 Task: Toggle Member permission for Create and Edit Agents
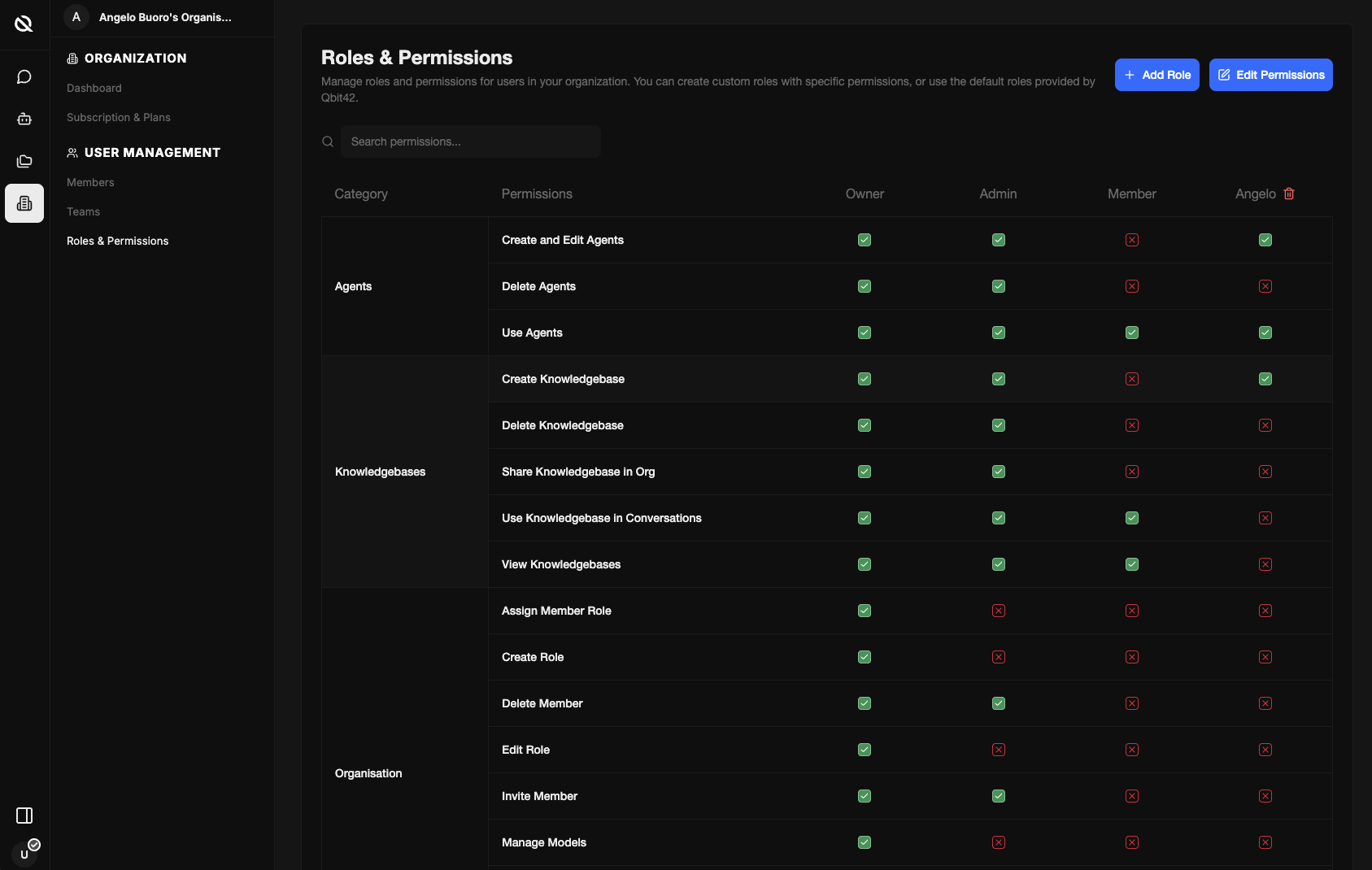click(1132, 240)
